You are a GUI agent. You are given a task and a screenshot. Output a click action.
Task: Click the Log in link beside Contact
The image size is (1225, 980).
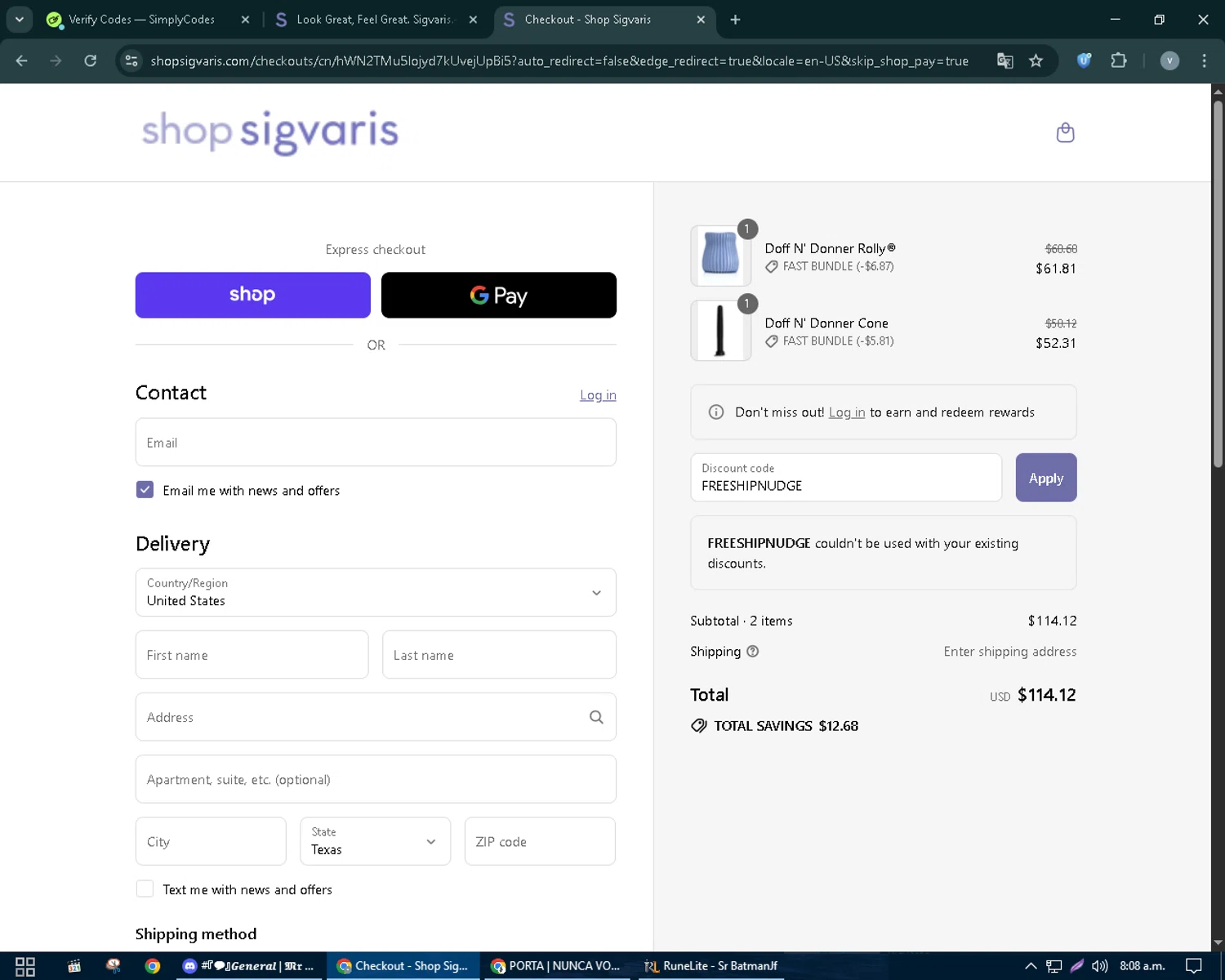click(598, 395)
